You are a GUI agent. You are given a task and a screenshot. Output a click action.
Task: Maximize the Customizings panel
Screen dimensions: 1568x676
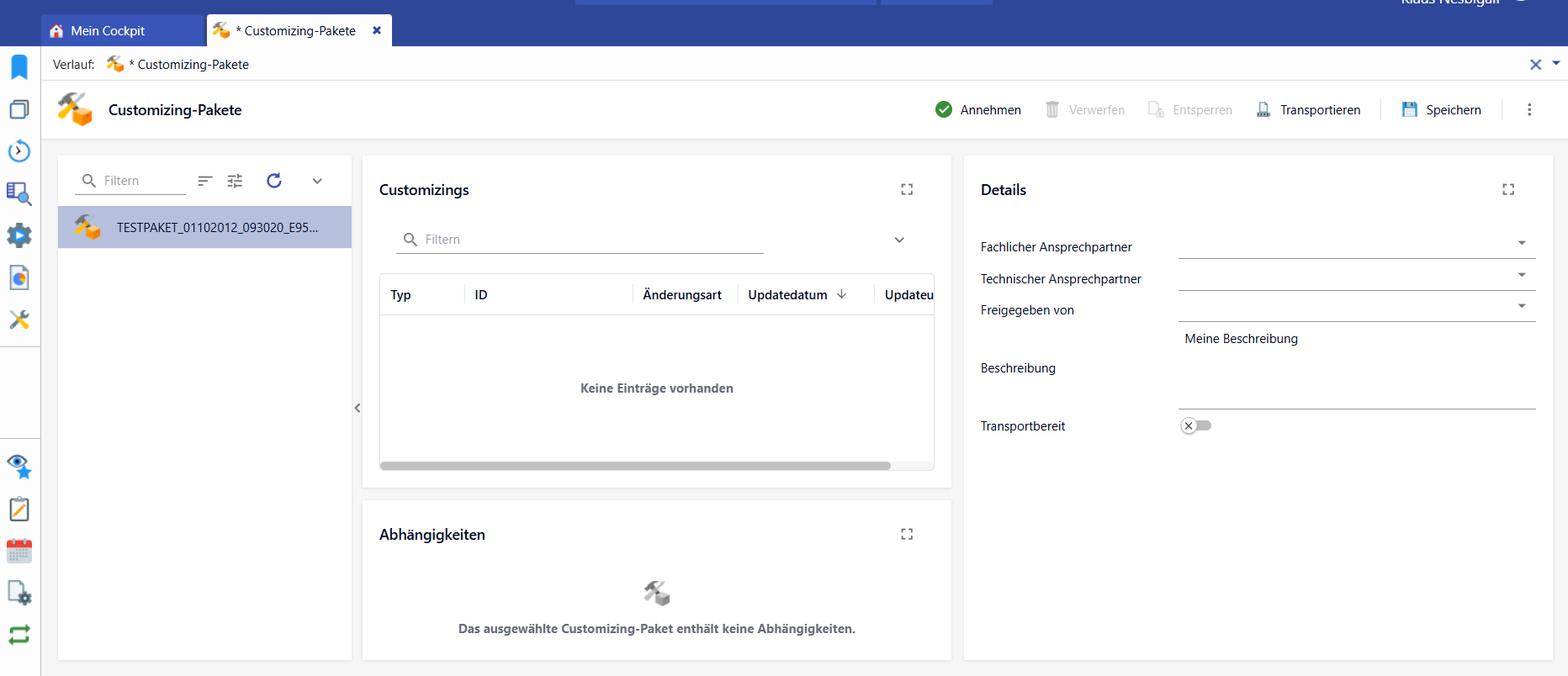click(907, 189)
